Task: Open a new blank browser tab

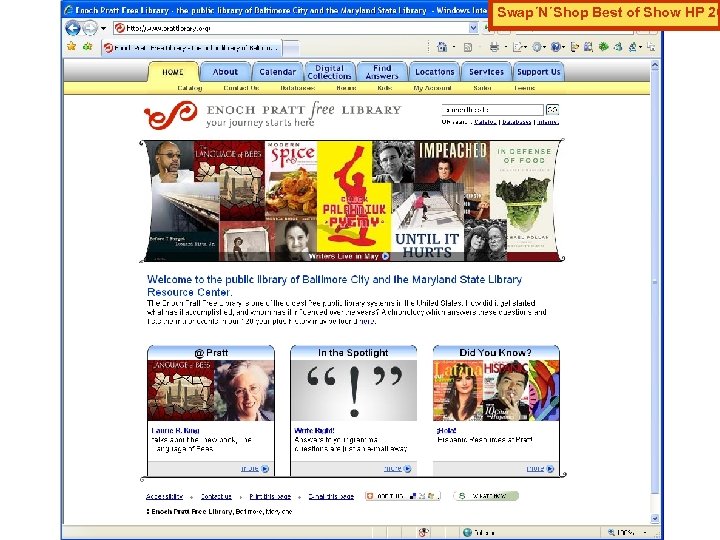Action: pos(292,48)
